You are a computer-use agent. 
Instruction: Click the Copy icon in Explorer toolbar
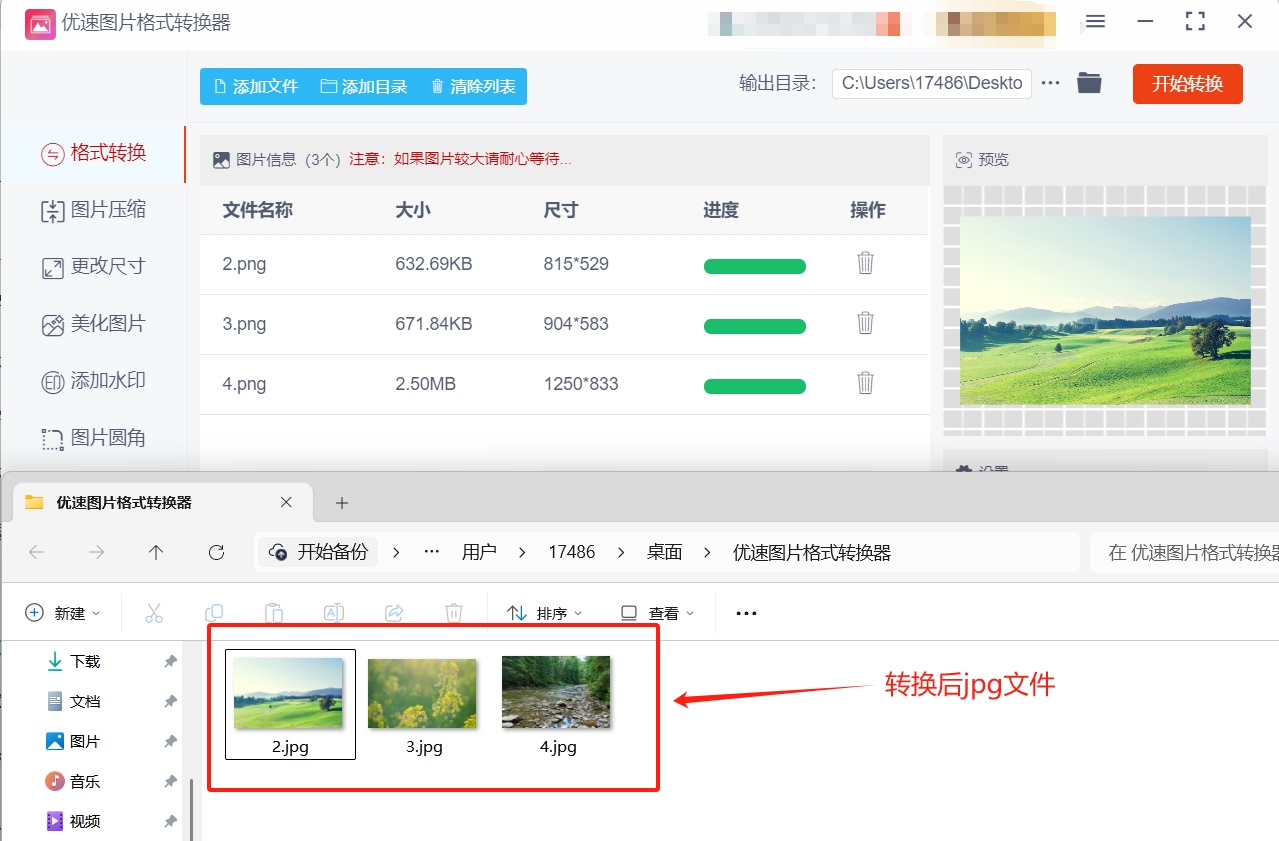click(214, 613)
